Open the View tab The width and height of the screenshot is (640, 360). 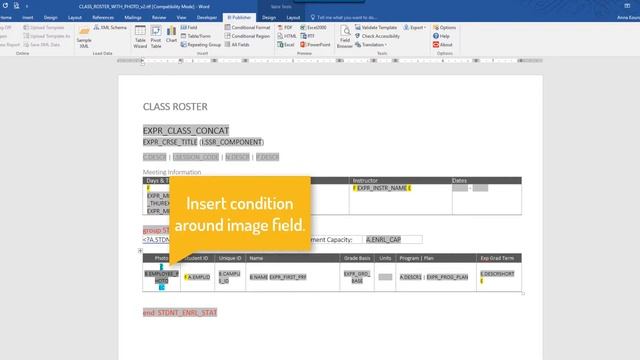pyautogui.click(x=181, y=18)
